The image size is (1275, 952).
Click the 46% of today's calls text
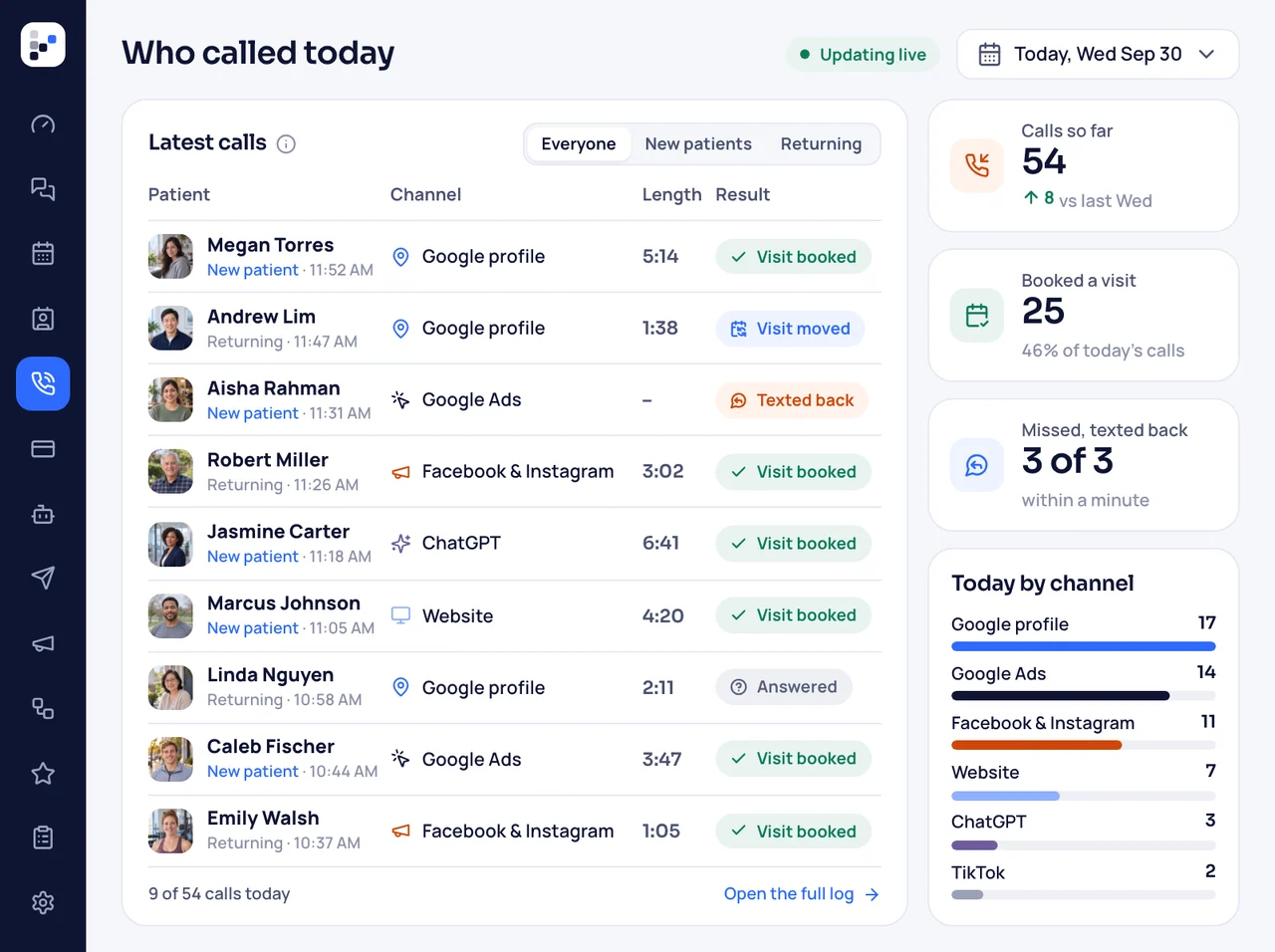tap(1103, 352)
